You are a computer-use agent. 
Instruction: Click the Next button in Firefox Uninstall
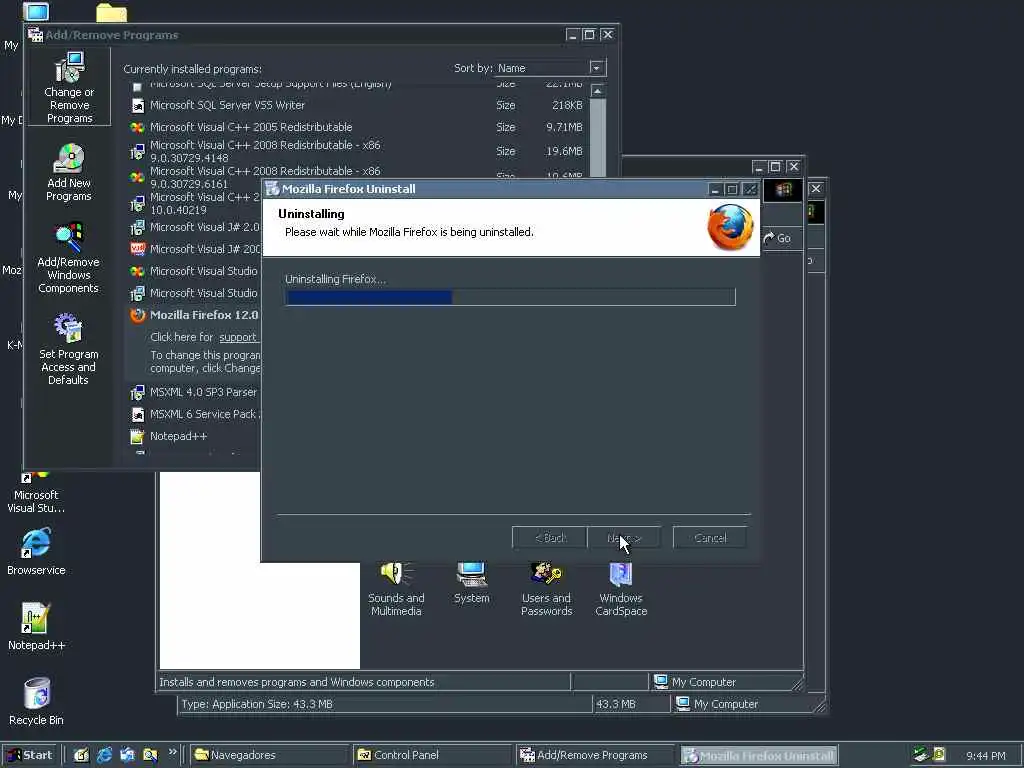coord(624,538)
